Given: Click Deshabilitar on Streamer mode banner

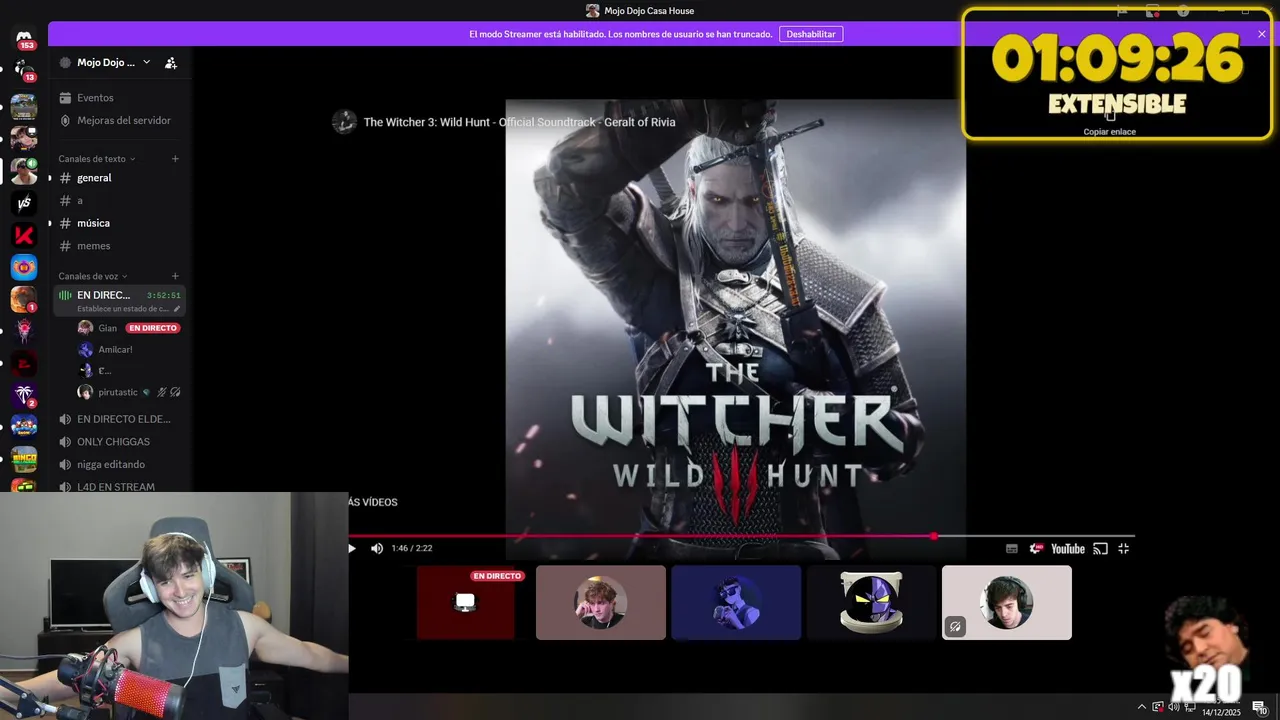Looking at the screenshot, I should tap(811, 34).
